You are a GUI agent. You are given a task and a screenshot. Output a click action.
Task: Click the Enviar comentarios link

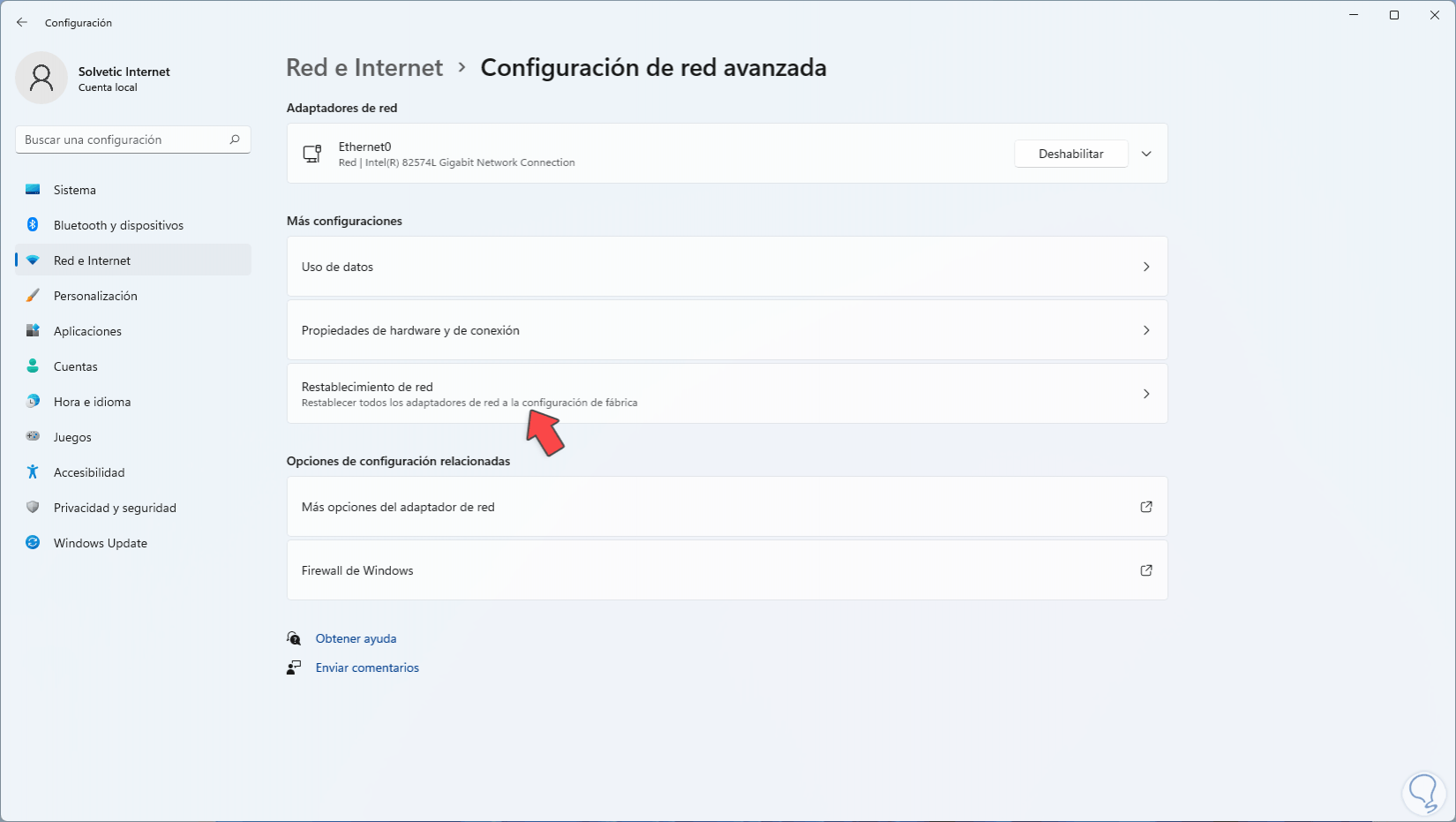pos(367,667)
